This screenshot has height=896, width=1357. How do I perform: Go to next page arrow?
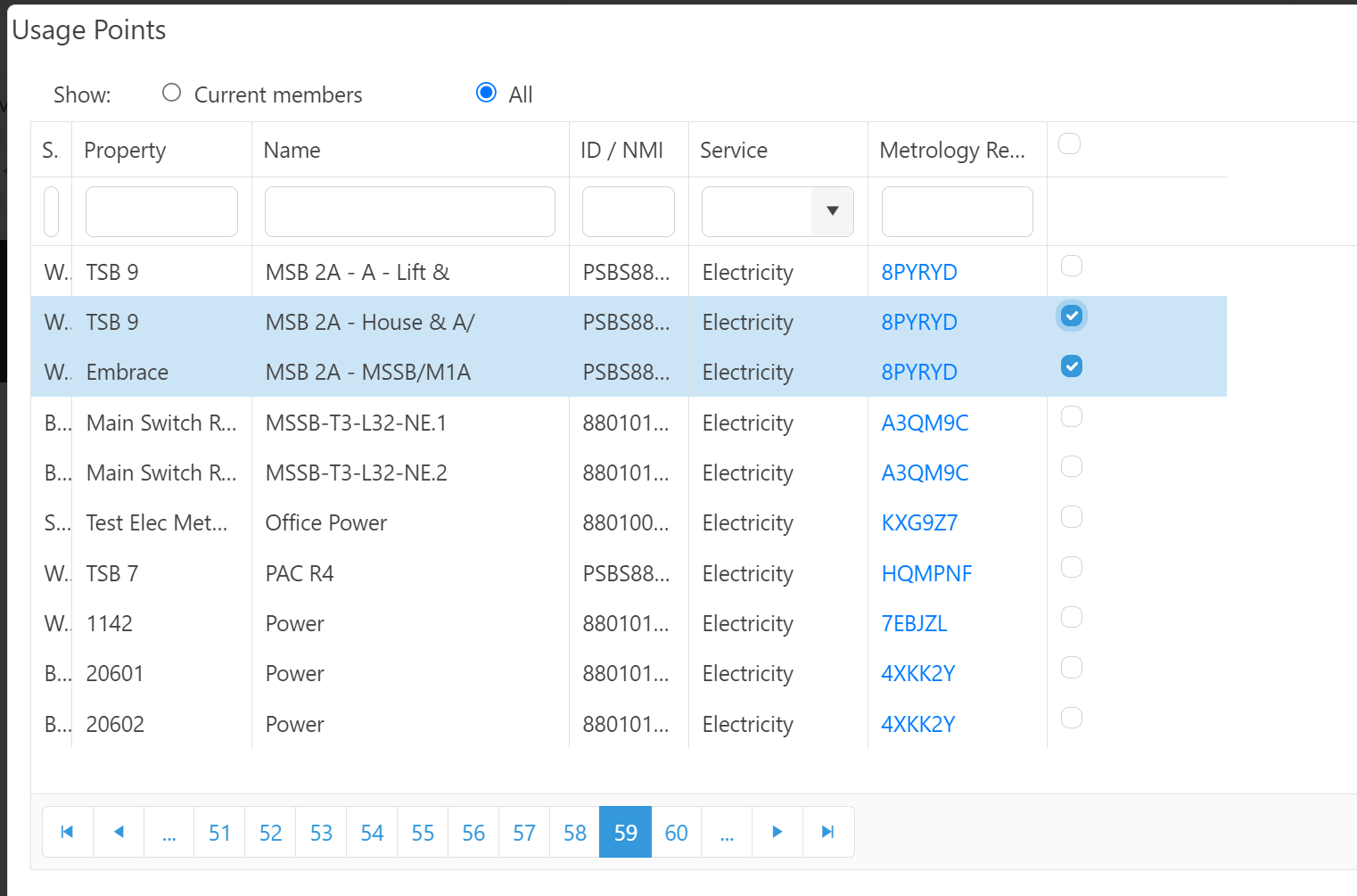pyautogui.click(x=777, y=832)
